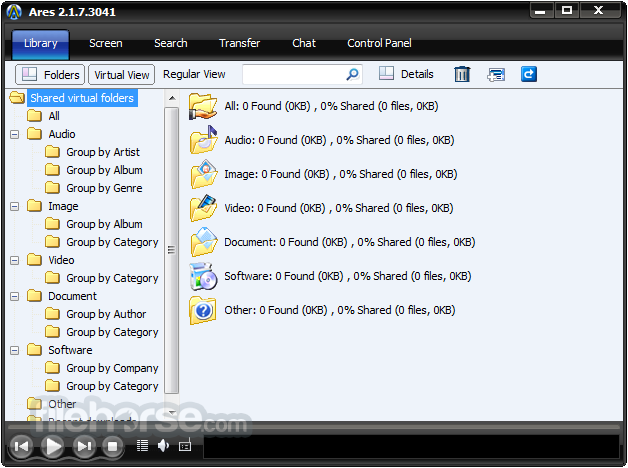Collapse the Document tree node
628x468 pixels.
(x=15, y=296)
